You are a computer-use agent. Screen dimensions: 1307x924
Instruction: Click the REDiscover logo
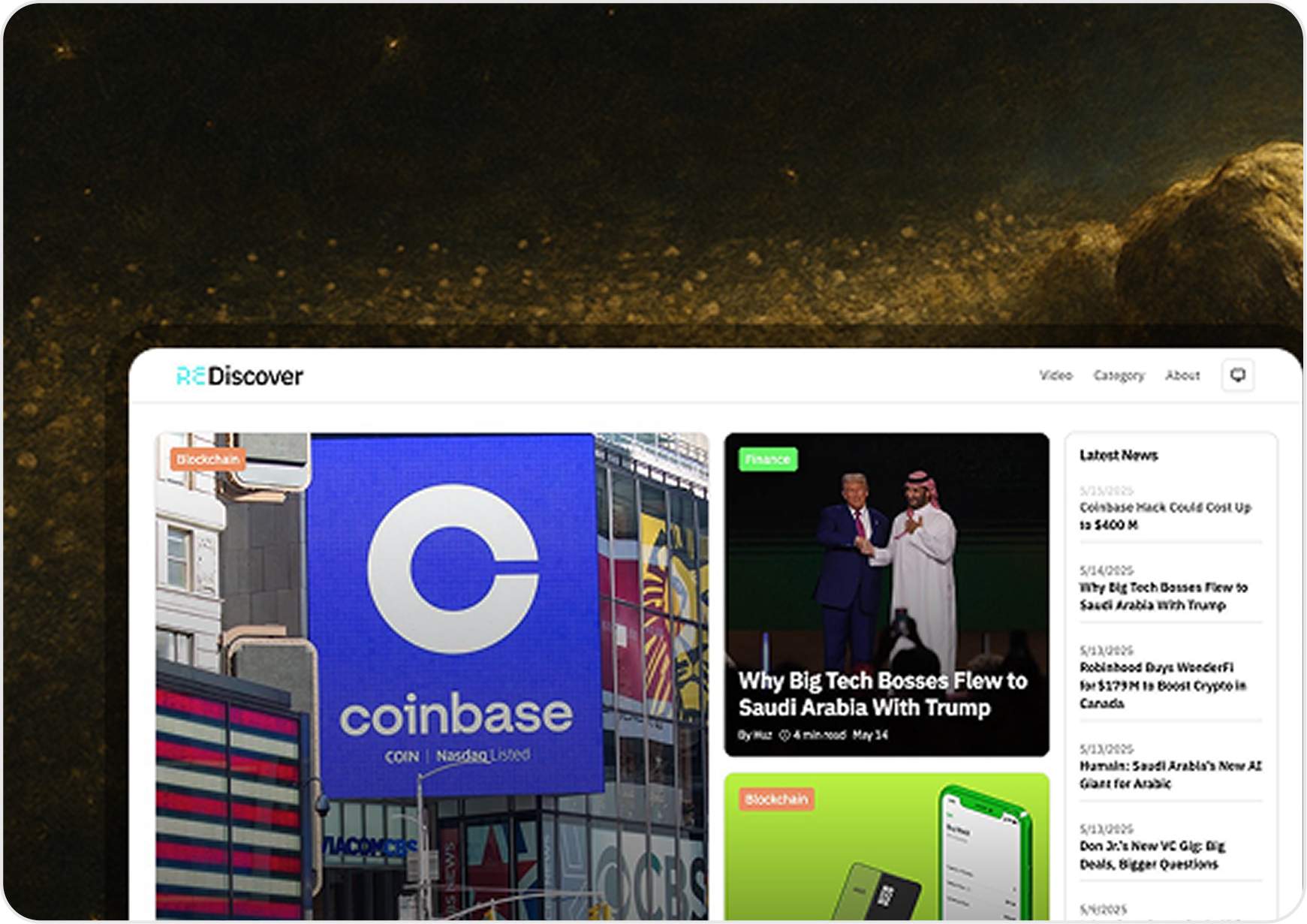coord(239,375)
